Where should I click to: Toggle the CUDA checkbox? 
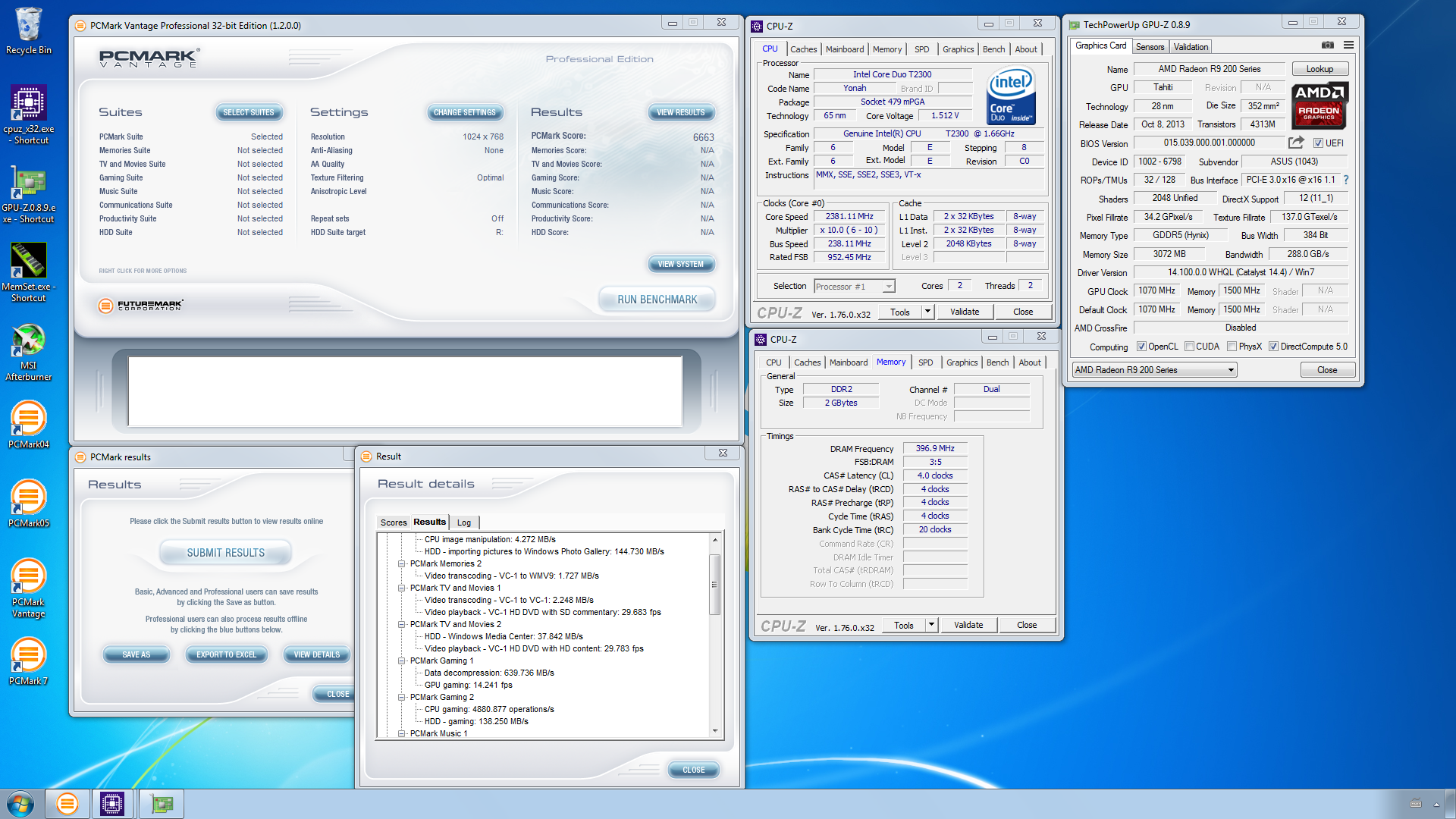[x=1189, y=347]
